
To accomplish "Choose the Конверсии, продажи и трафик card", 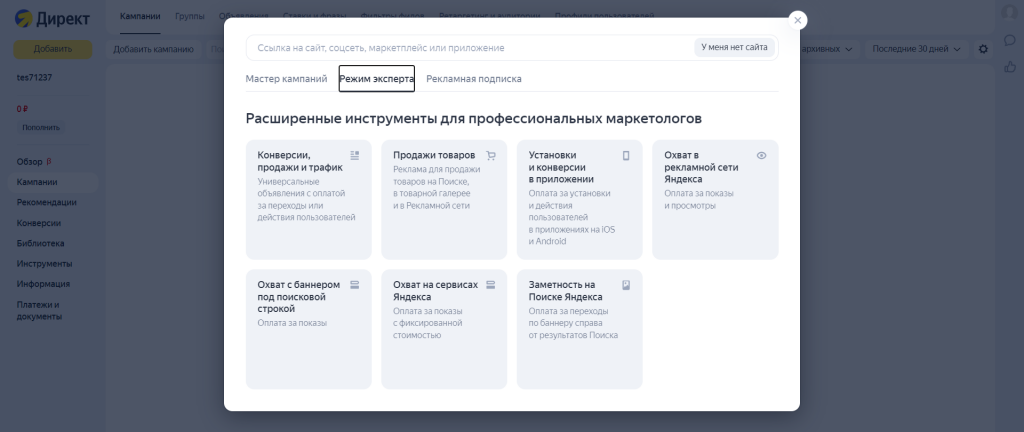I will (309, 200).
